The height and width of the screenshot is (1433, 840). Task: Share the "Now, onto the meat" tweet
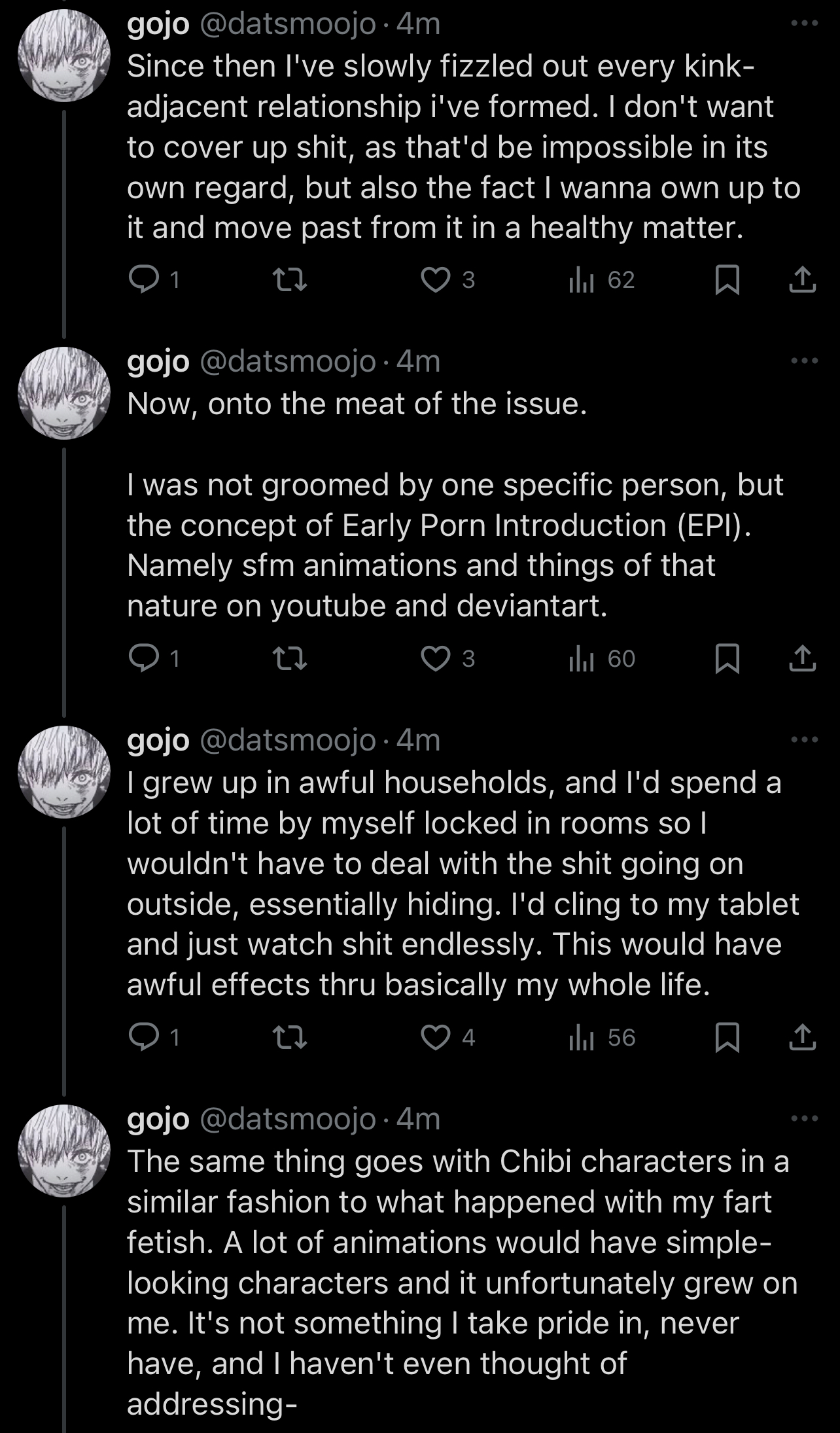click(802, 659)
